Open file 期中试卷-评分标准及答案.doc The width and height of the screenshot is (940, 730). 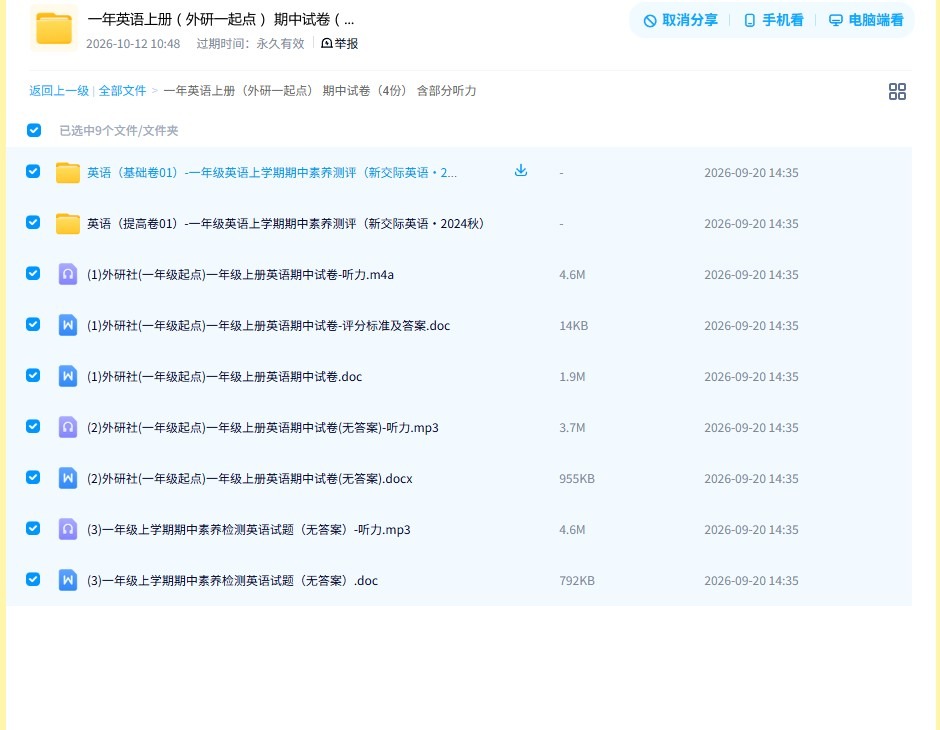click(x=268, y=325)
